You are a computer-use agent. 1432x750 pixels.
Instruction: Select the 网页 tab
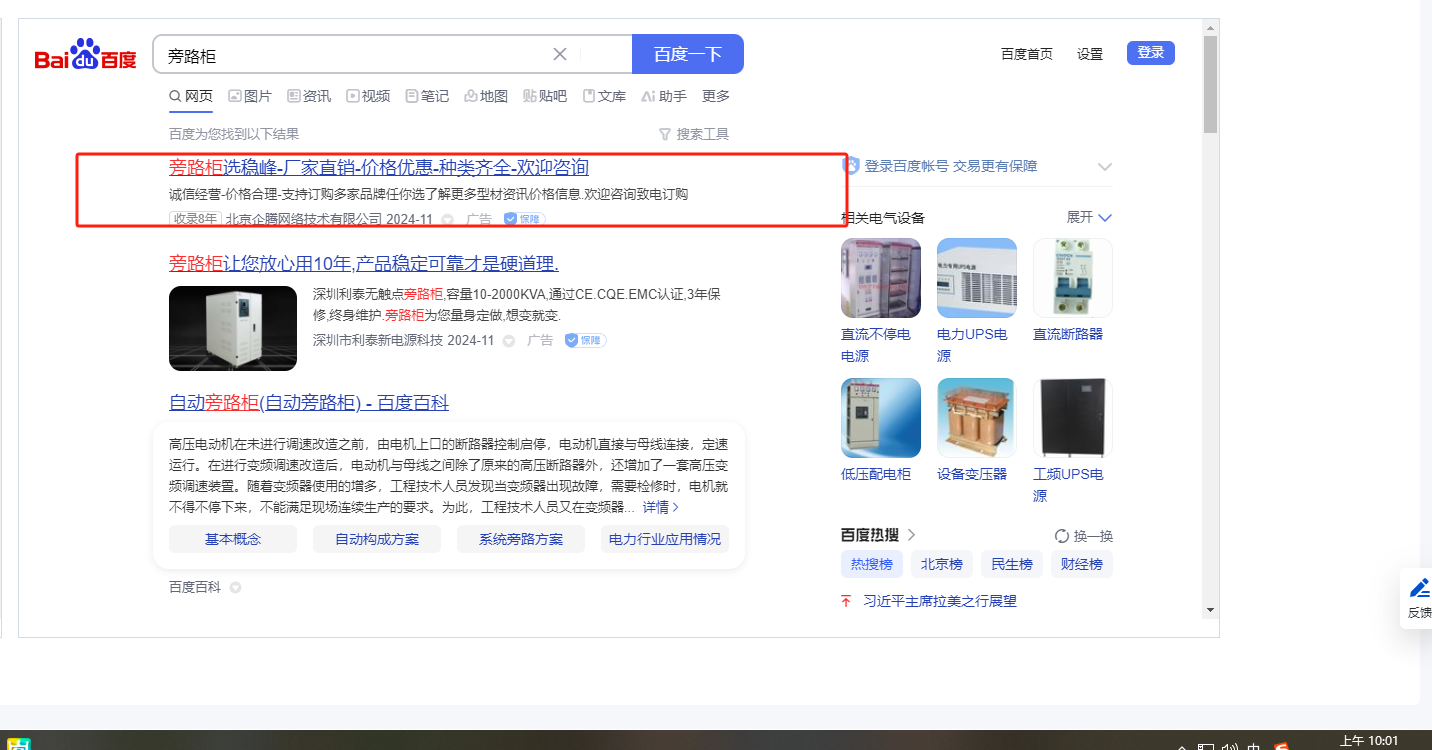pos(191,96)
